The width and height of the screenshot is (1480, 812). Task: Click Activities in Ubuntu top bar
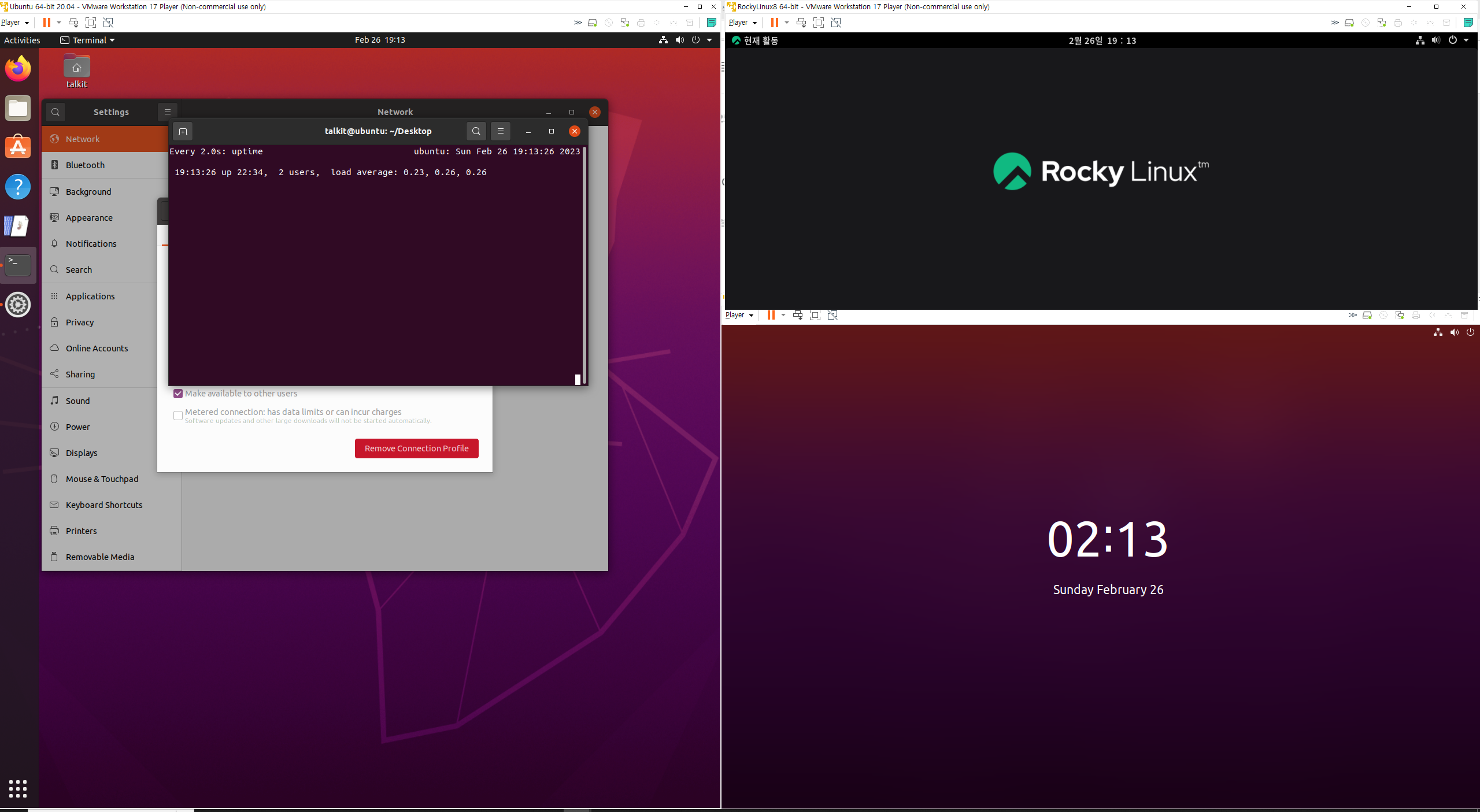pos(22,40)
